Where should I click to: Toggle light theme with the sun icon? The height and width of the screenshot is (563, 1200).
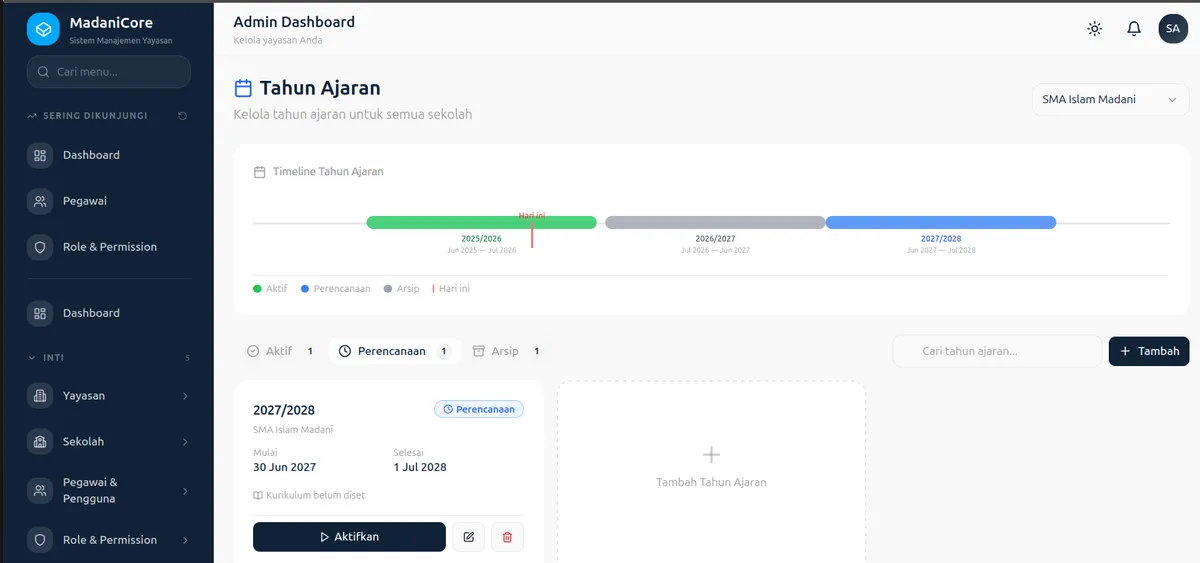point(1095,29)
